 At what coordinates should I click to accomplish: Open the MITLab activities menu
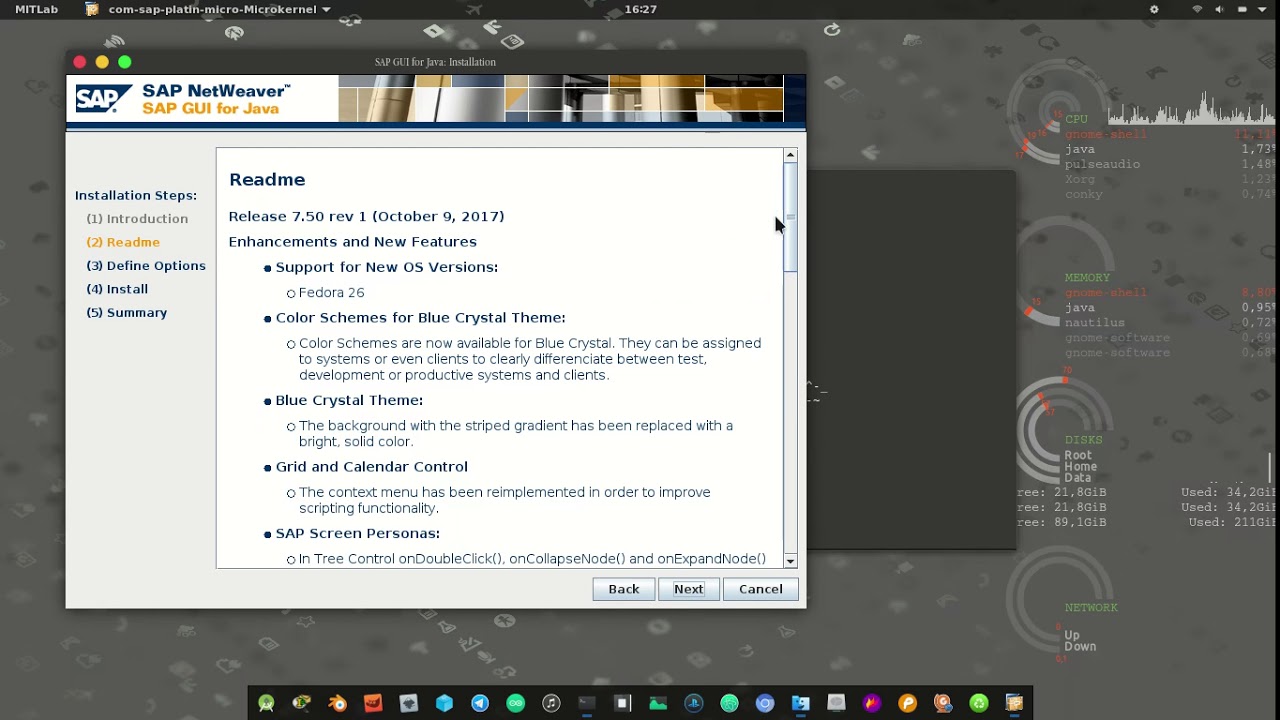36,9
